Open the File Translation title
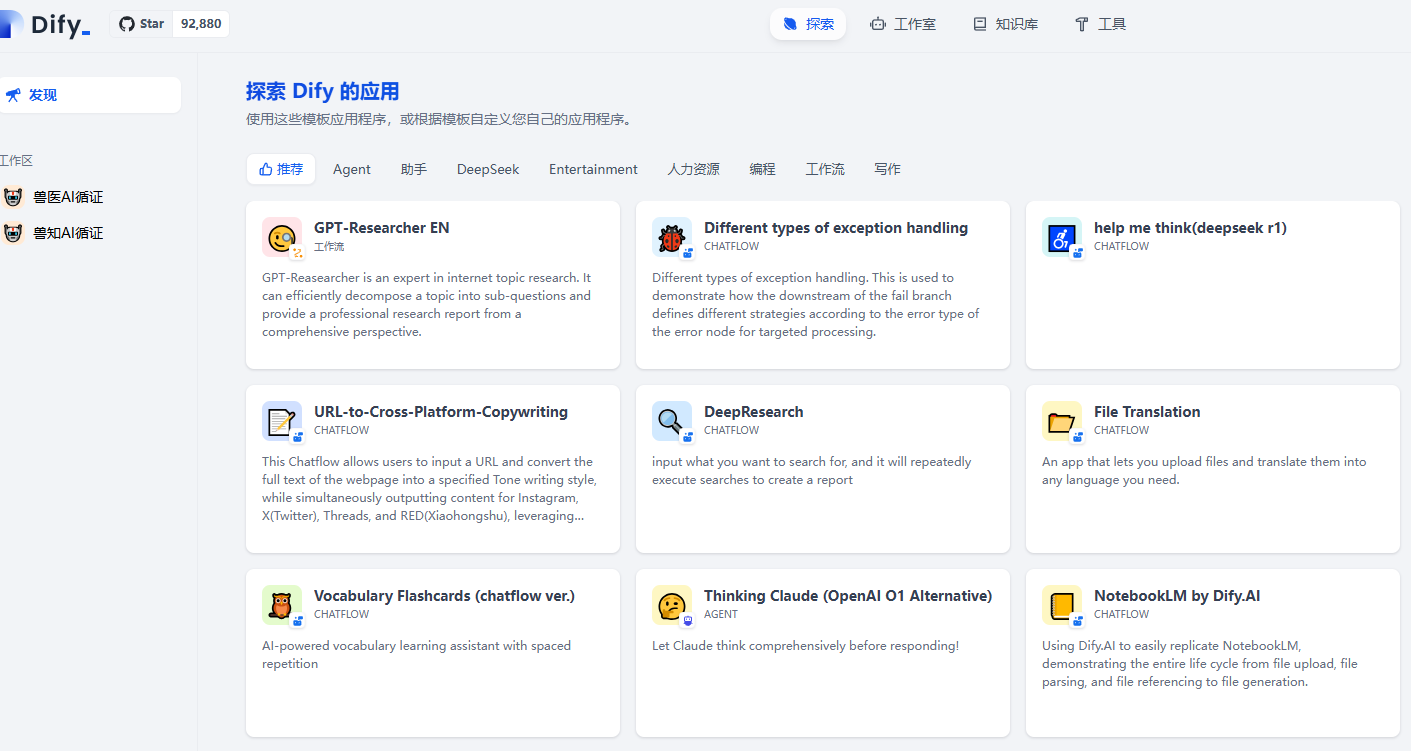Image resolution: width=1411 pixels, height=751 pixels. click(1147, 412)
